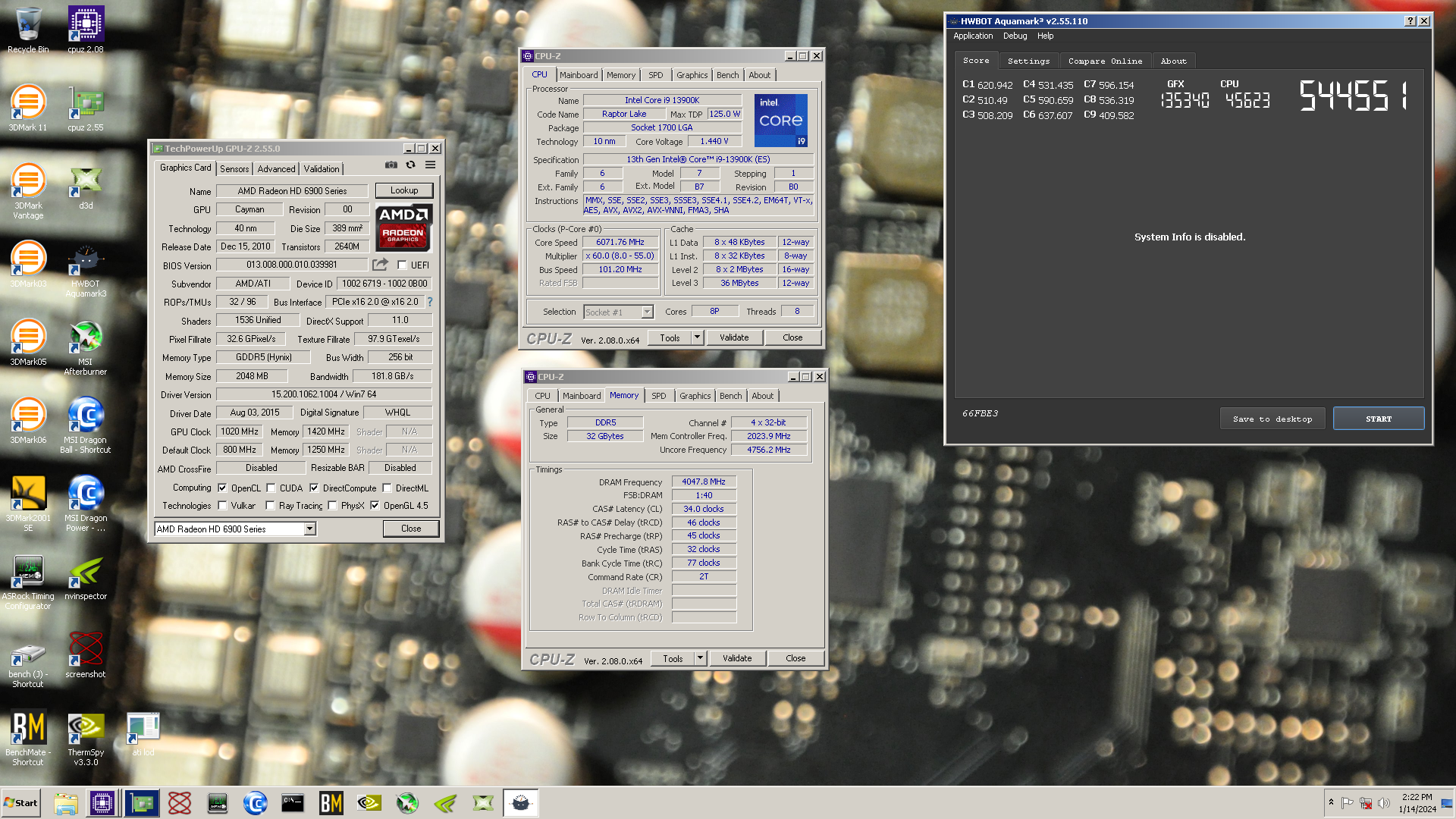This screenshot has width=1456, height=819.
Task: Take GPU-Z screenshot with camera icon
Action: [391, 165]
